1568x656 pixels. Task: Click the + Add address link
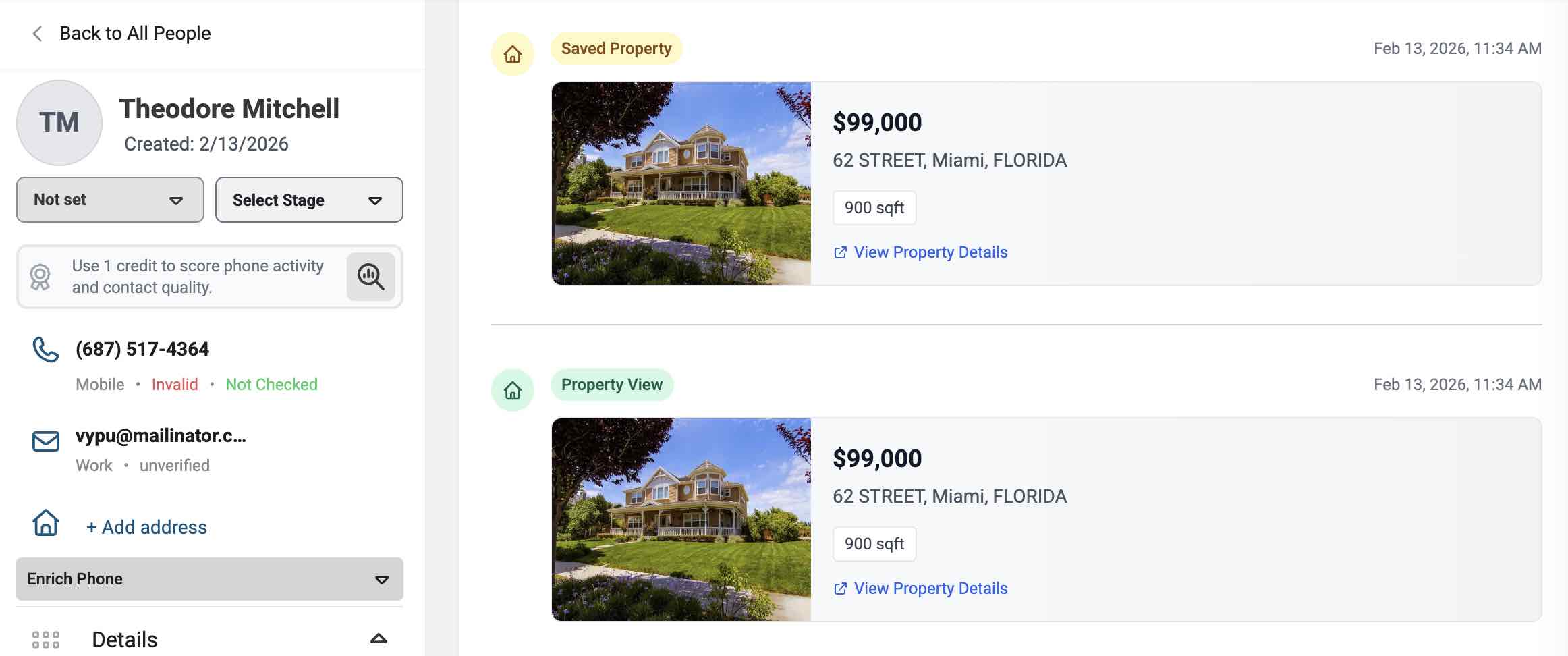point(146,527)
